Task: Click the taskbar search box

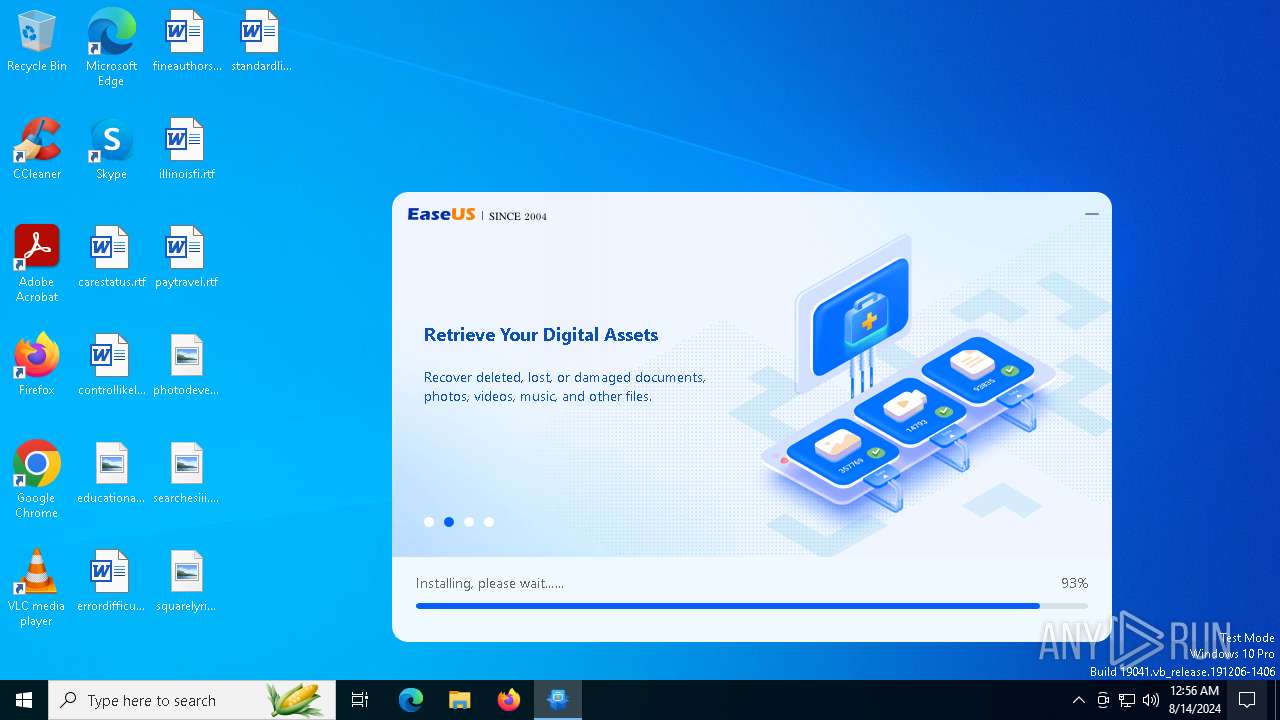Action: (192, 700)
